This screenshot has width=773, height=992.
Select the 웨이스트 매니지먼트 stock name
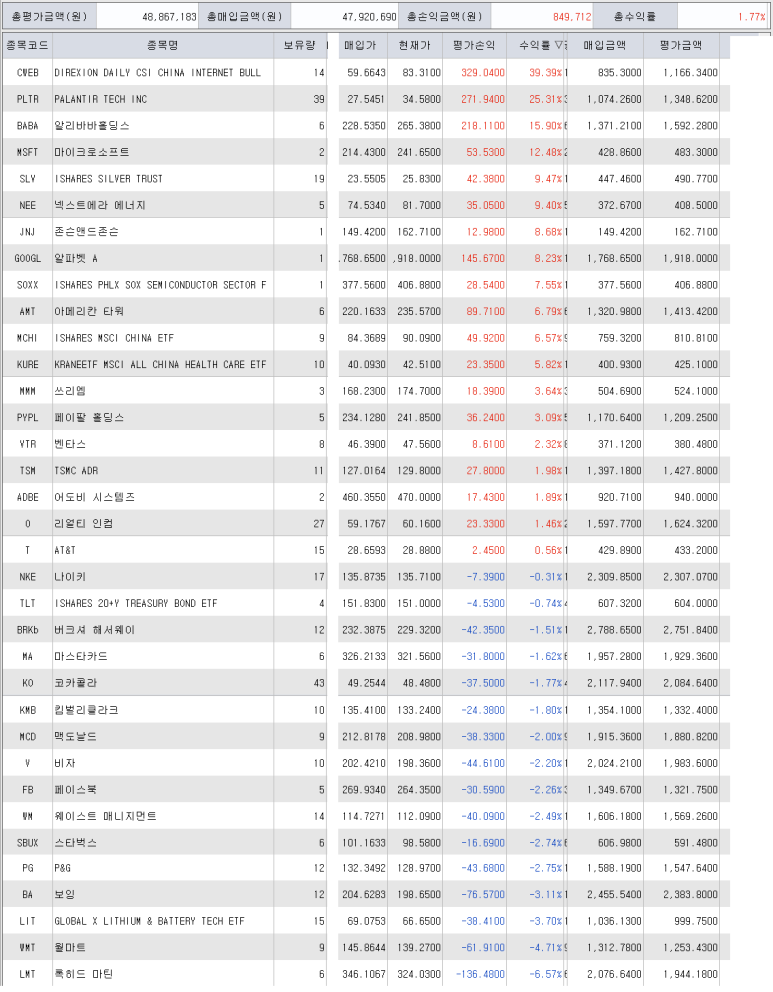coord(105,817)
